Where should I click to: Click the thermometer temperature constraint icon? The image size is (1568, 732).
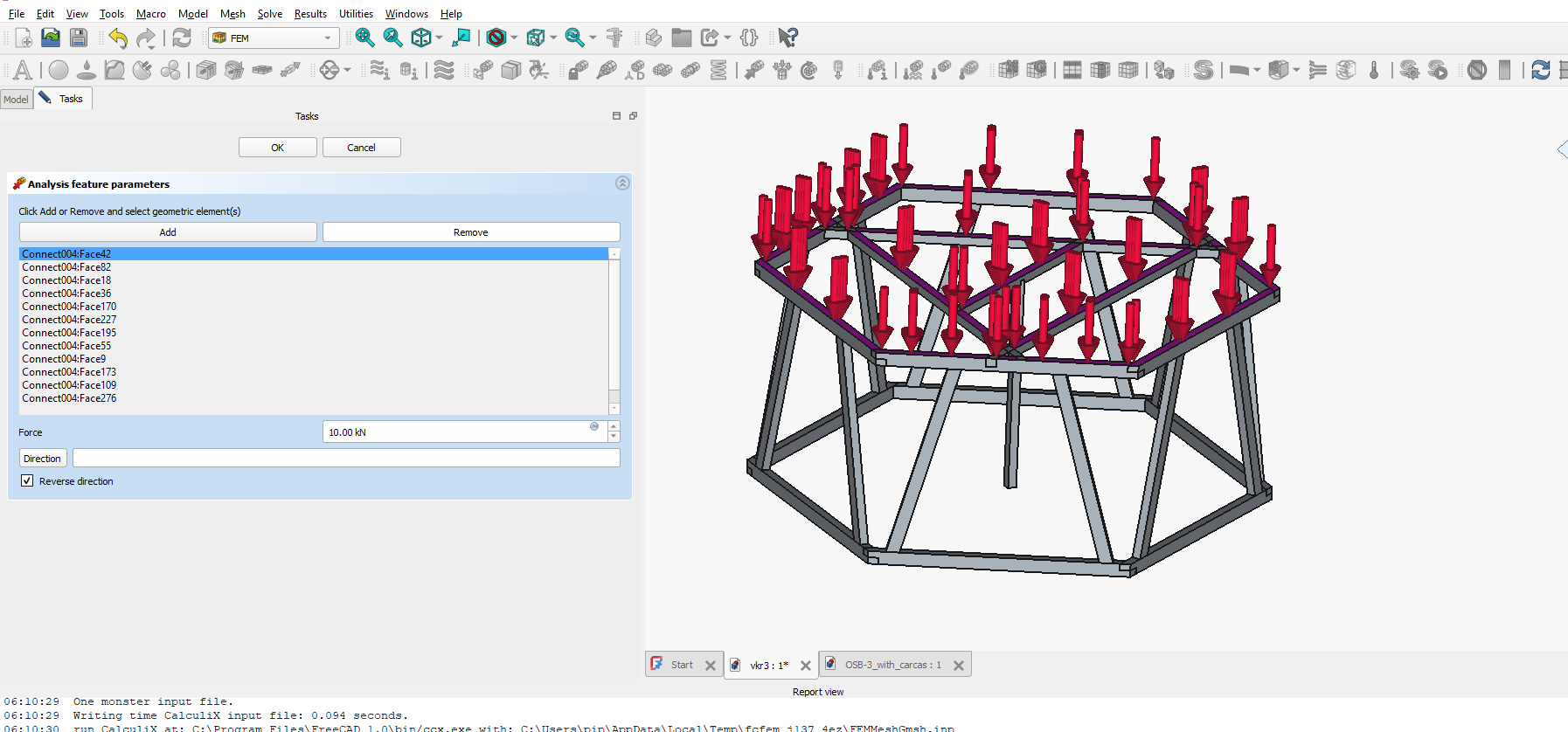coord(1374,70)
